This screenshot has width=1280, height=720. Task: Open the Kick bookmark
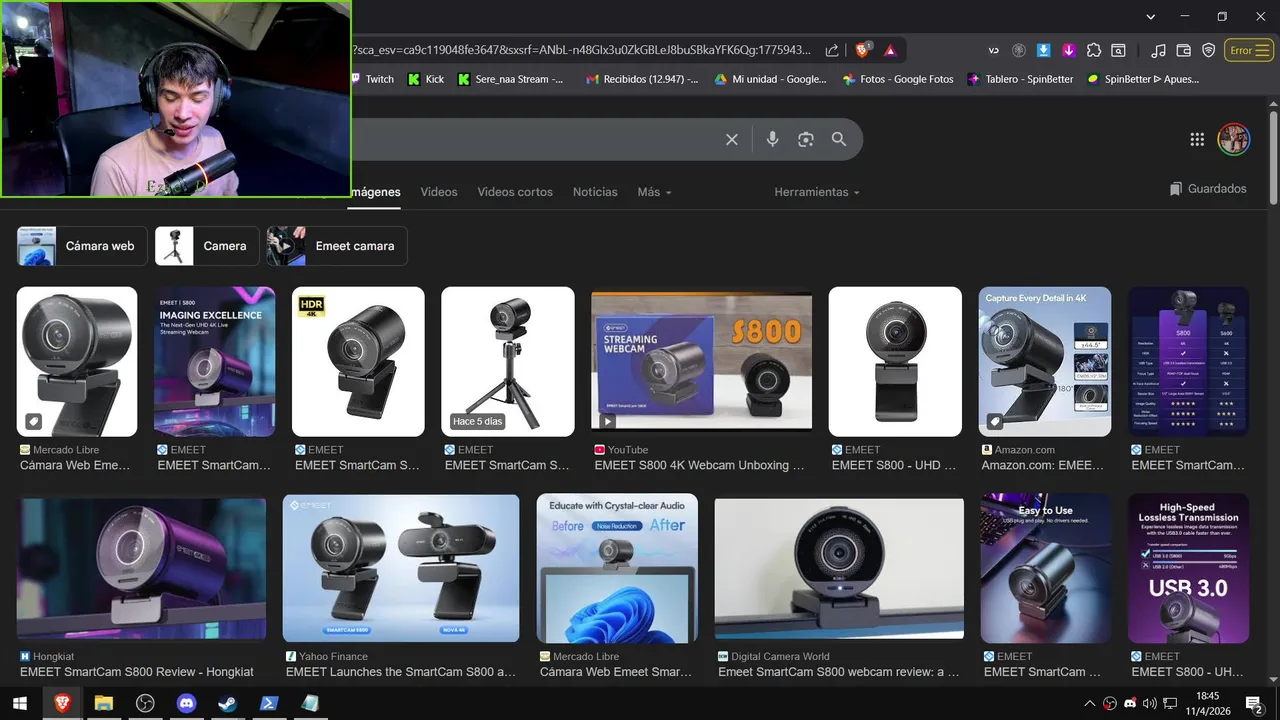(x=426, y=79)
